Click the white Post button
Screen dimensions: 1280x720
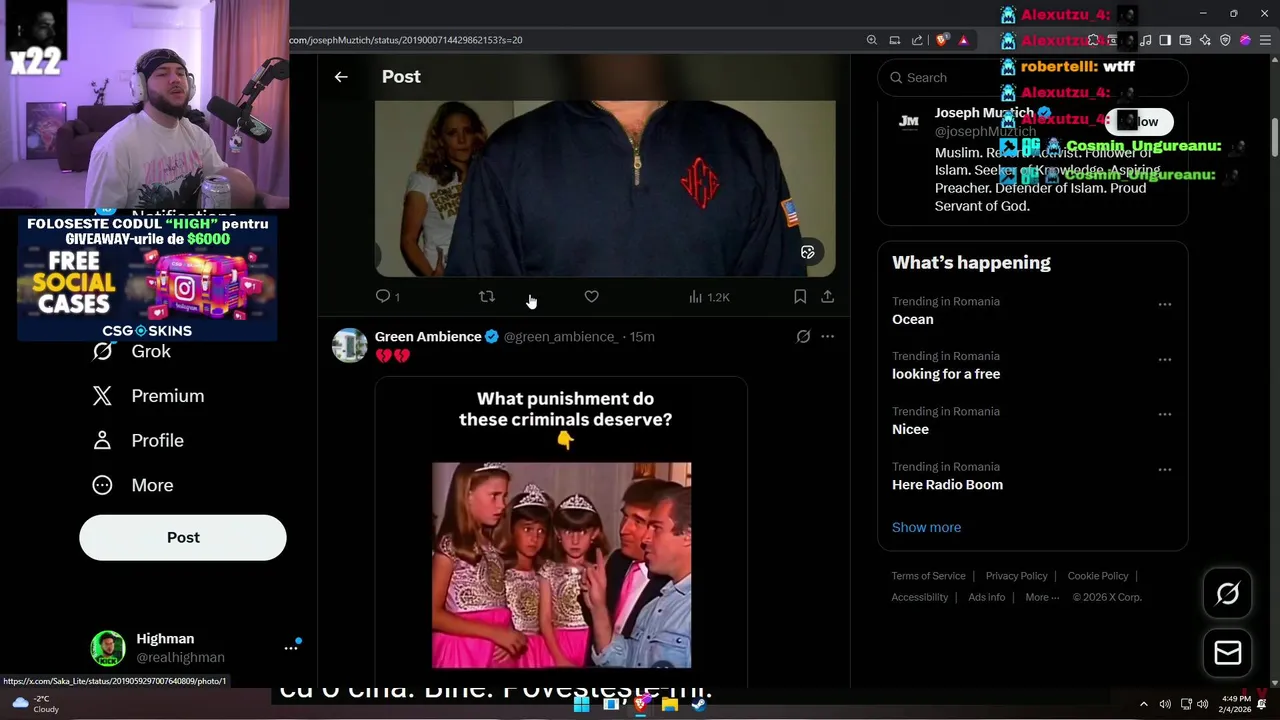pos(183,538)
